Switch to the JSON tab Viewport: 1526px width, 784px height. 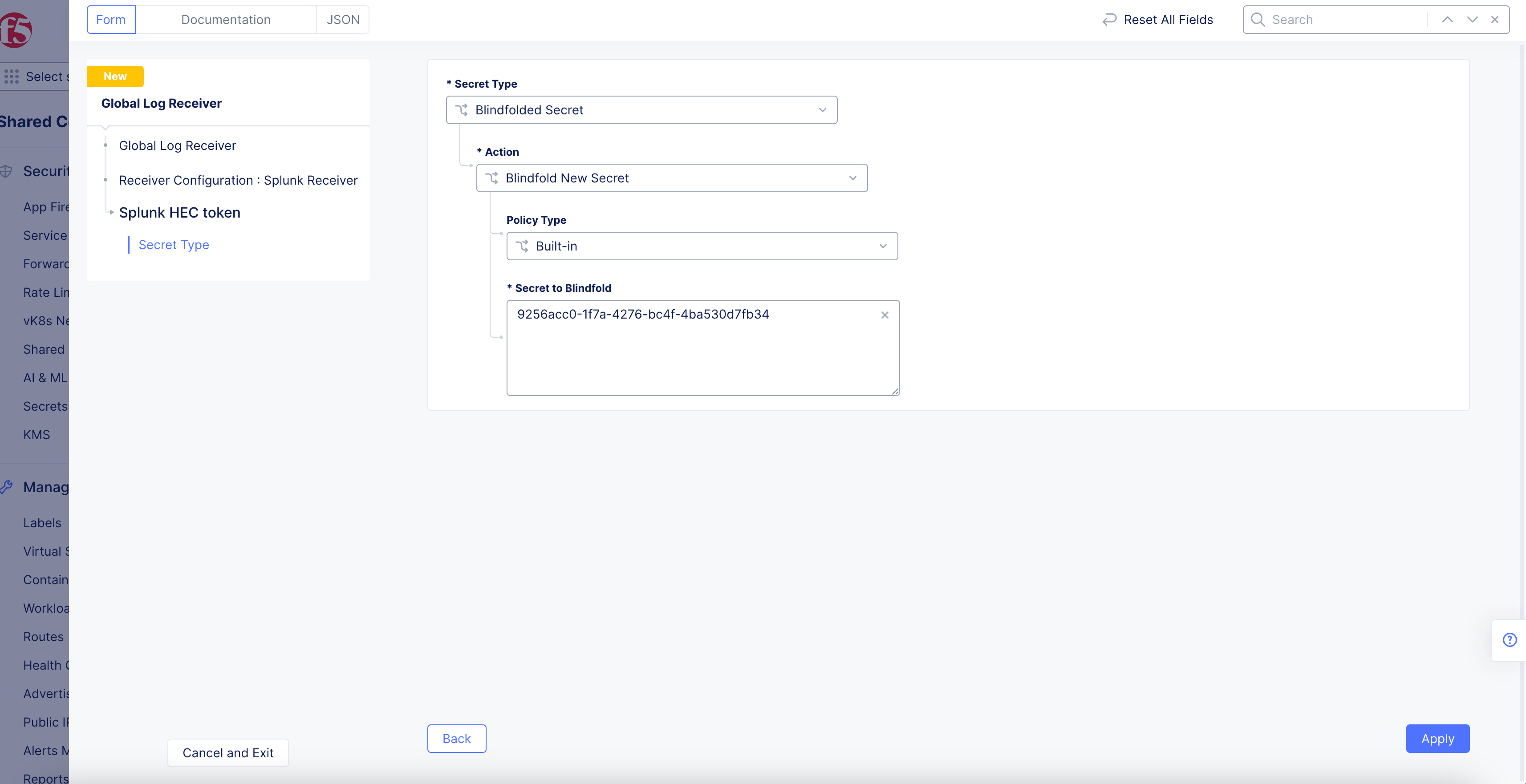[342, 20]
